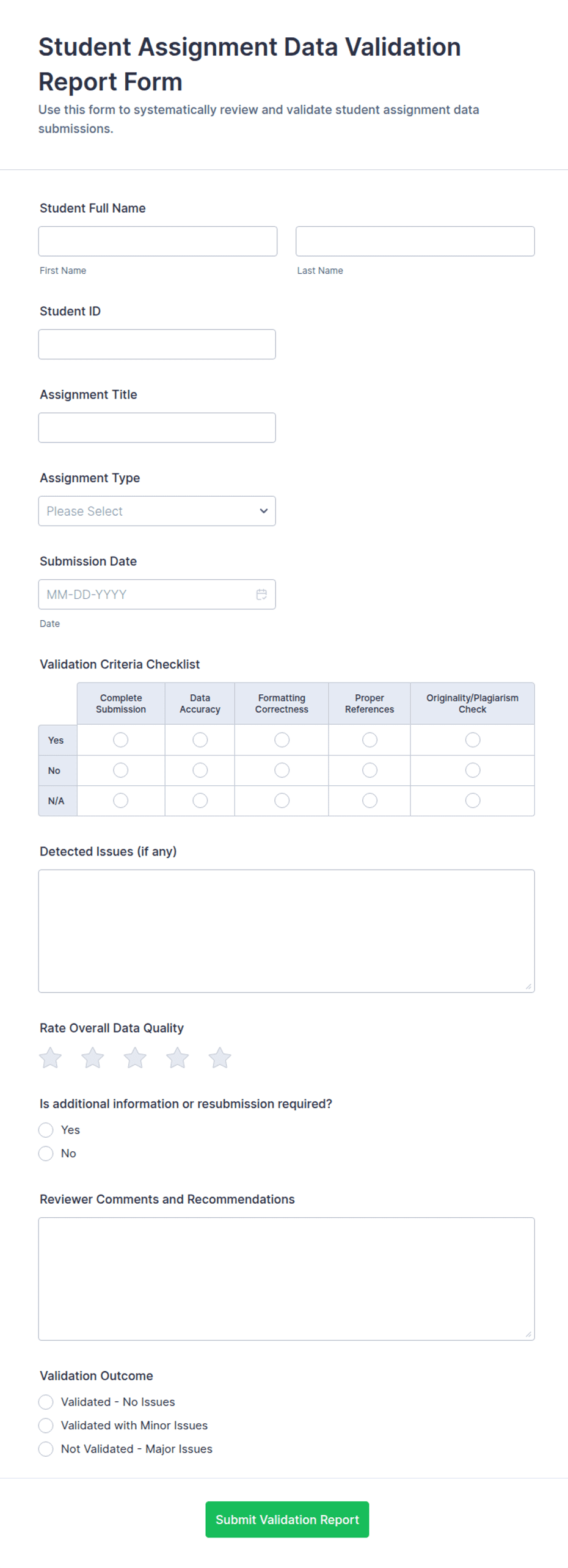This screenshot has width=568, height=1568.
Task: Set Originality/Plagiarism Check to No
Action: click(472, 770)
